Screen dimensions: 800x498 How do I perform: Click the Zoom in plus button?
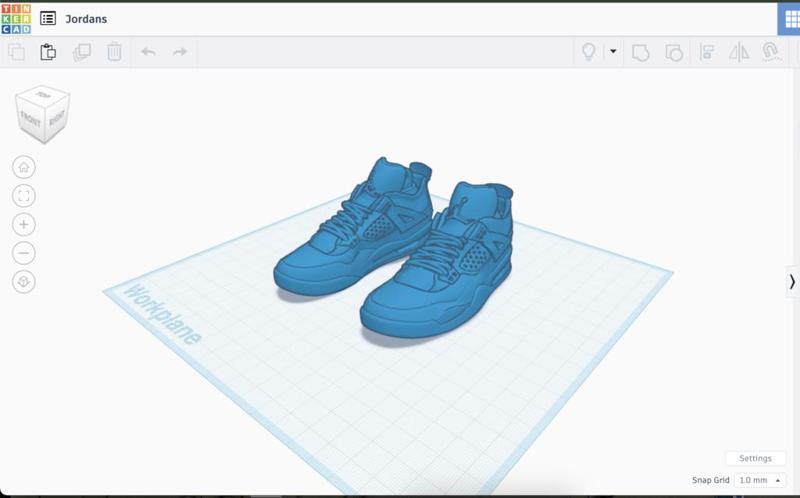pyautogui.click(x=24, y=225)
